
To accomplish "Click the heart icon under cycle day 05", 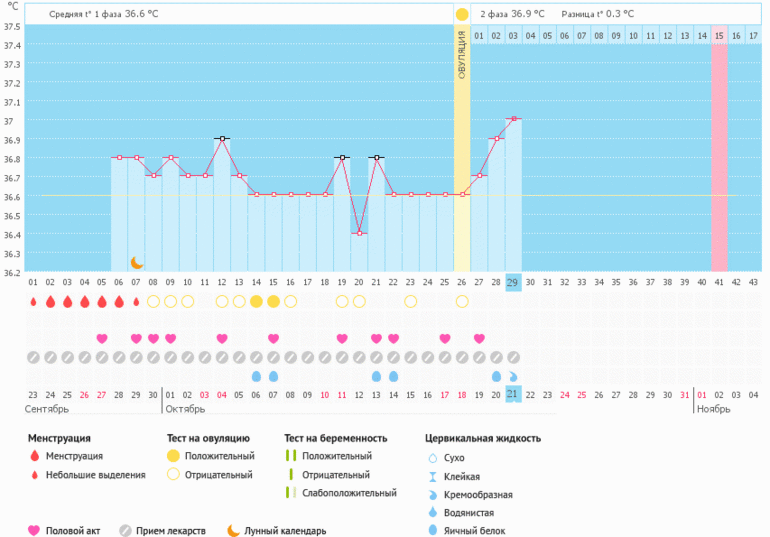I will click(x=102, y=338).
